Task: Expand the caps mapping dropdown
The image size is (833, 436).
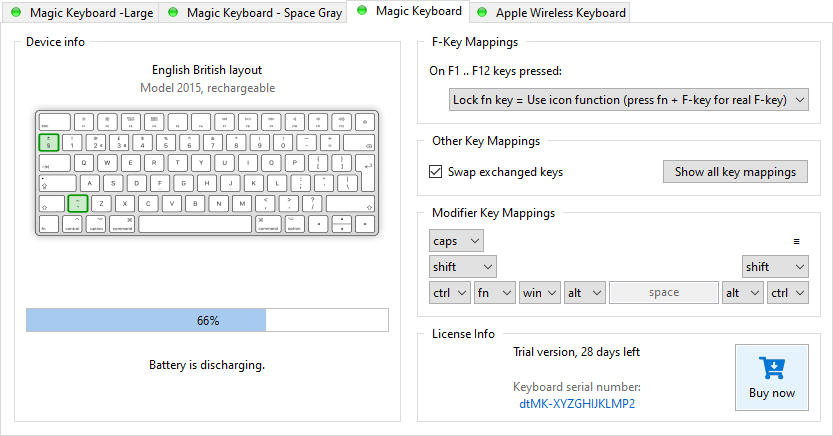Action: tap(456, 241)
